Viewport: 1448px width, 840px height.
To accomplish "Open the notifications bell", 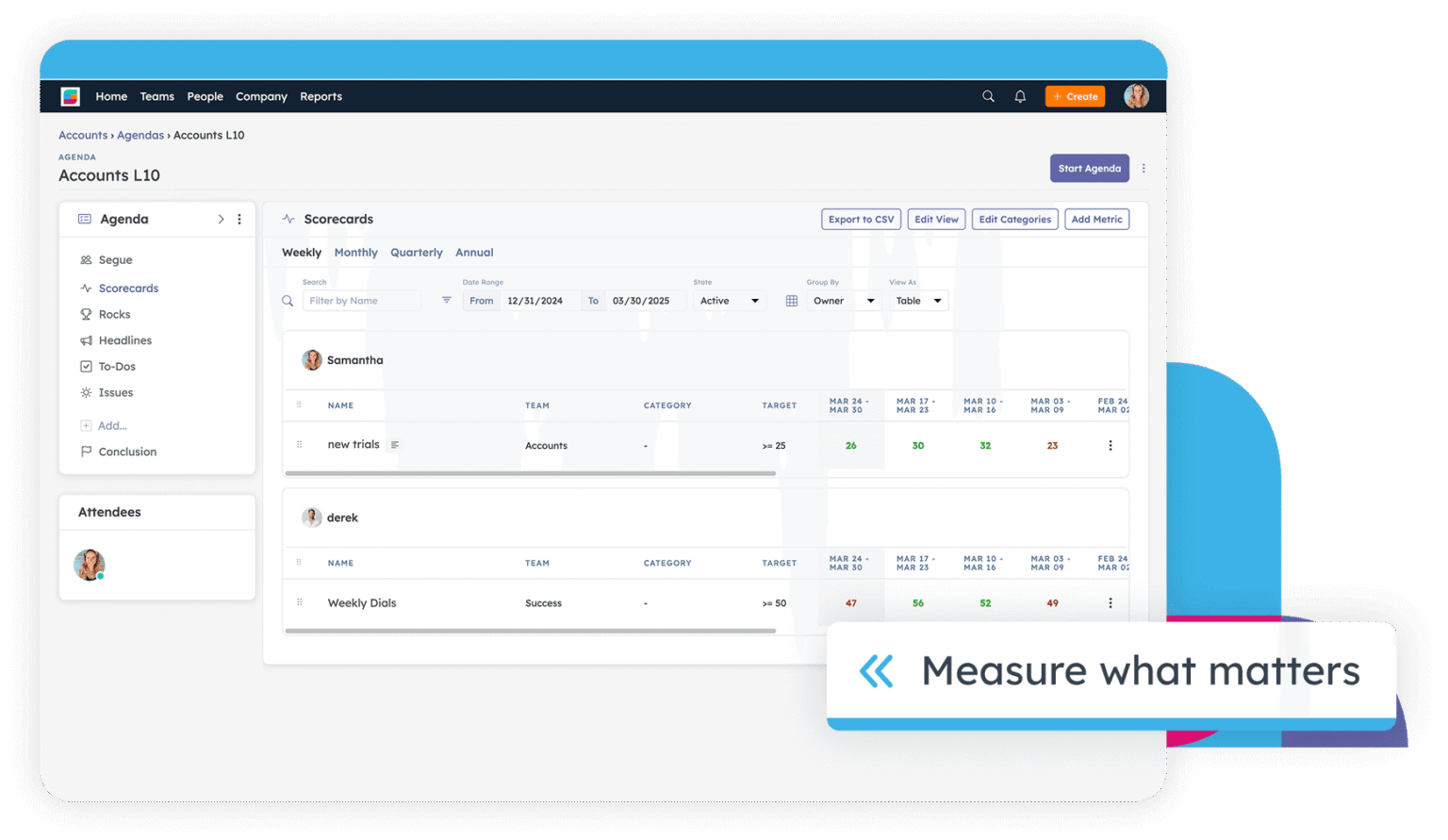I will click(x=1020, y=96).
